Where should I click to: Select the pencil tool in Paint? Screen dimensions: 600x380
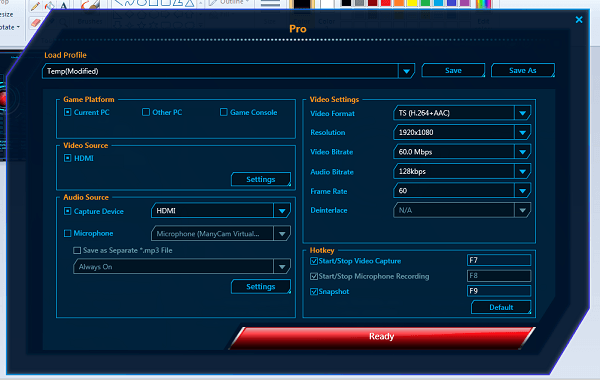(x=35, y=6)
